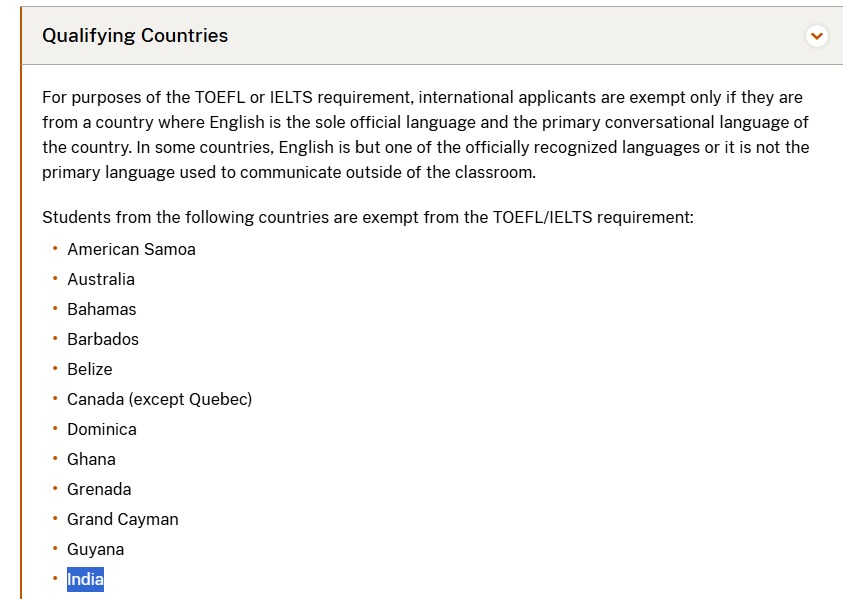Click the Canada (except Quebec) entry
The height and width of the screenshot is (599, 867).
pos(159,399)
